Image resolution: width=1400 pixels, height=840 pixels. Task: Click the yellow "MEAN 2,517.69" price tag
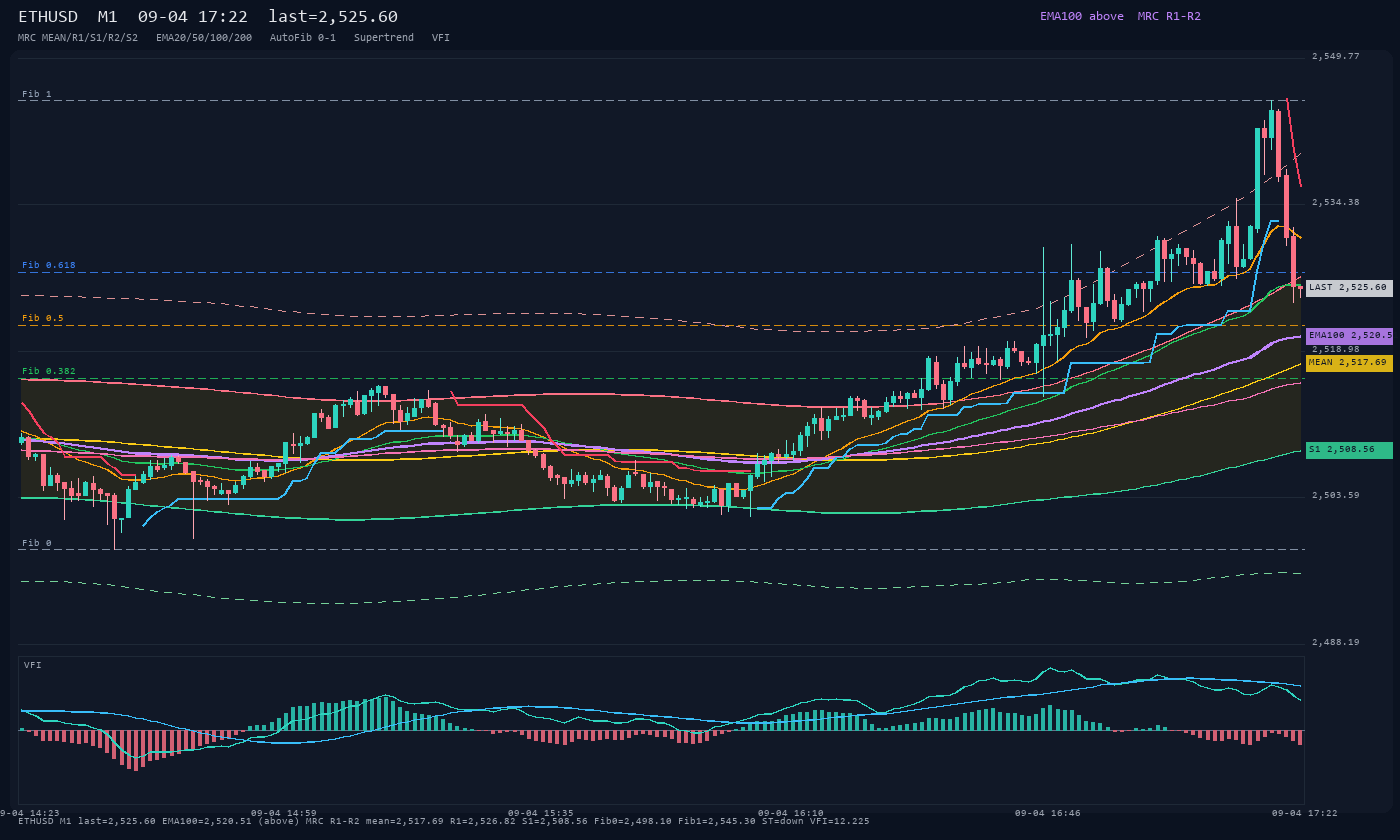pyautogui.click(x=1349, y=363)
